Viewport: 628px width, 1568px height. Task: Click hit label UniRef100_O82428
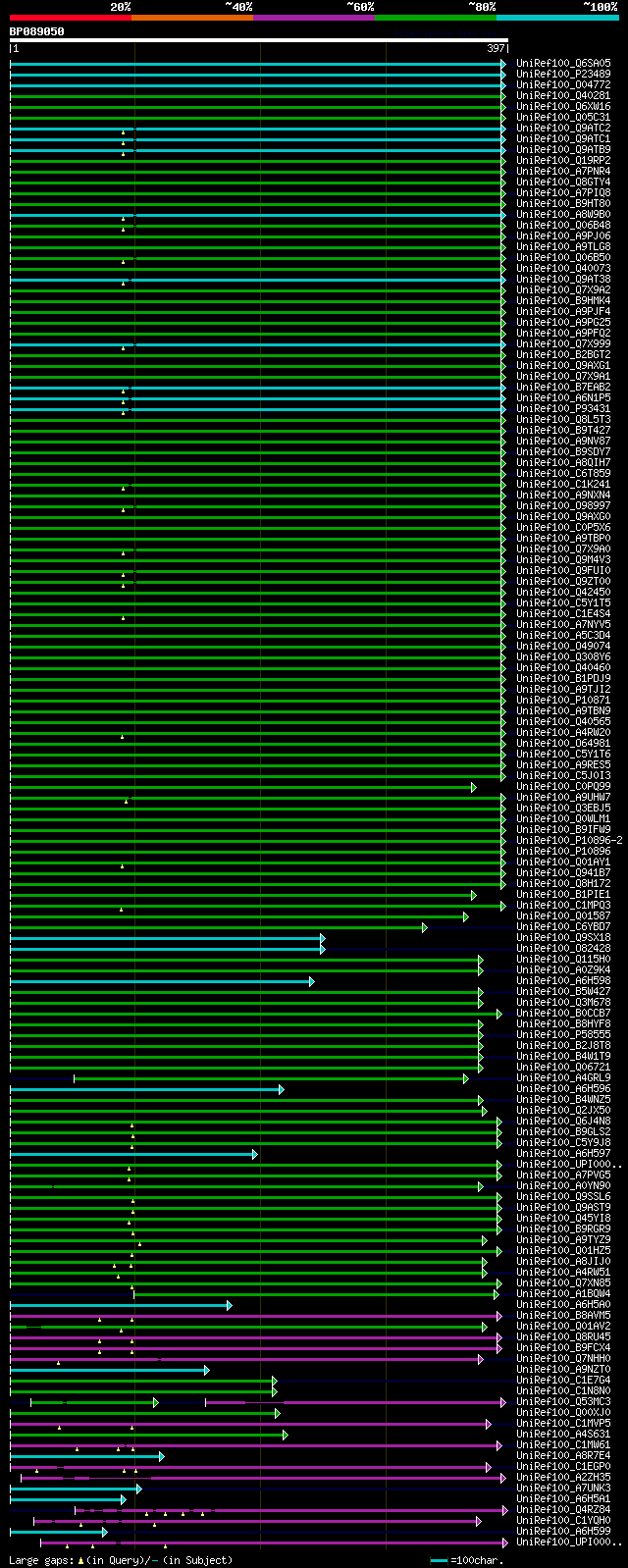tap(563, 948)
